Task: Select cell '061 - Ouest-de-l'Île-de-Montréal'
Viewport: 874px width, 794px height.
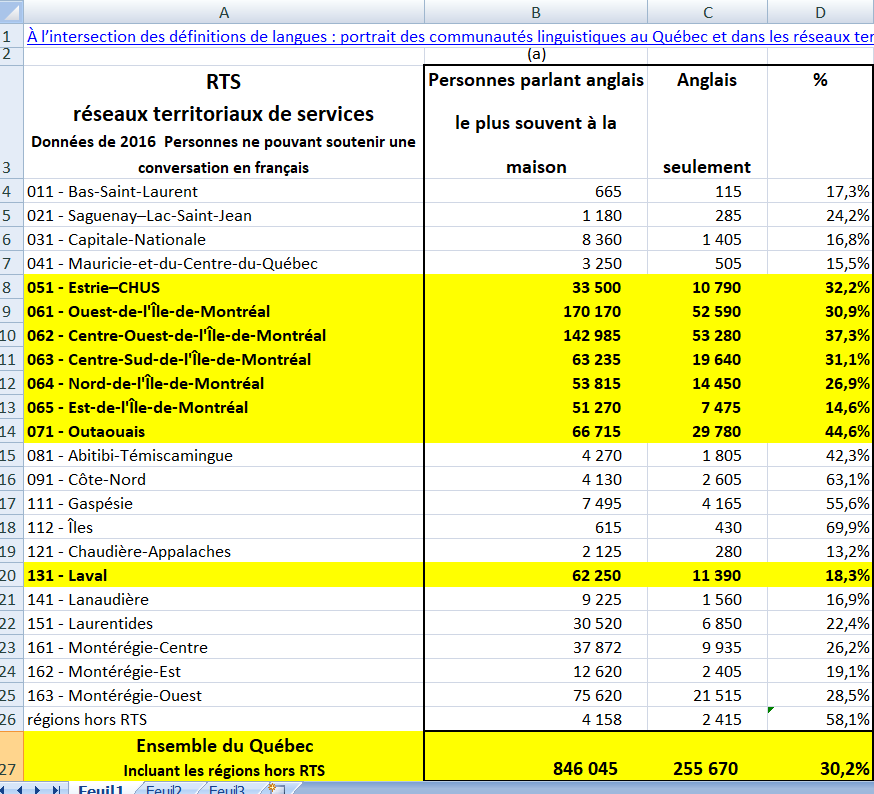Action: pyautogui.click(x=224, y=311)
